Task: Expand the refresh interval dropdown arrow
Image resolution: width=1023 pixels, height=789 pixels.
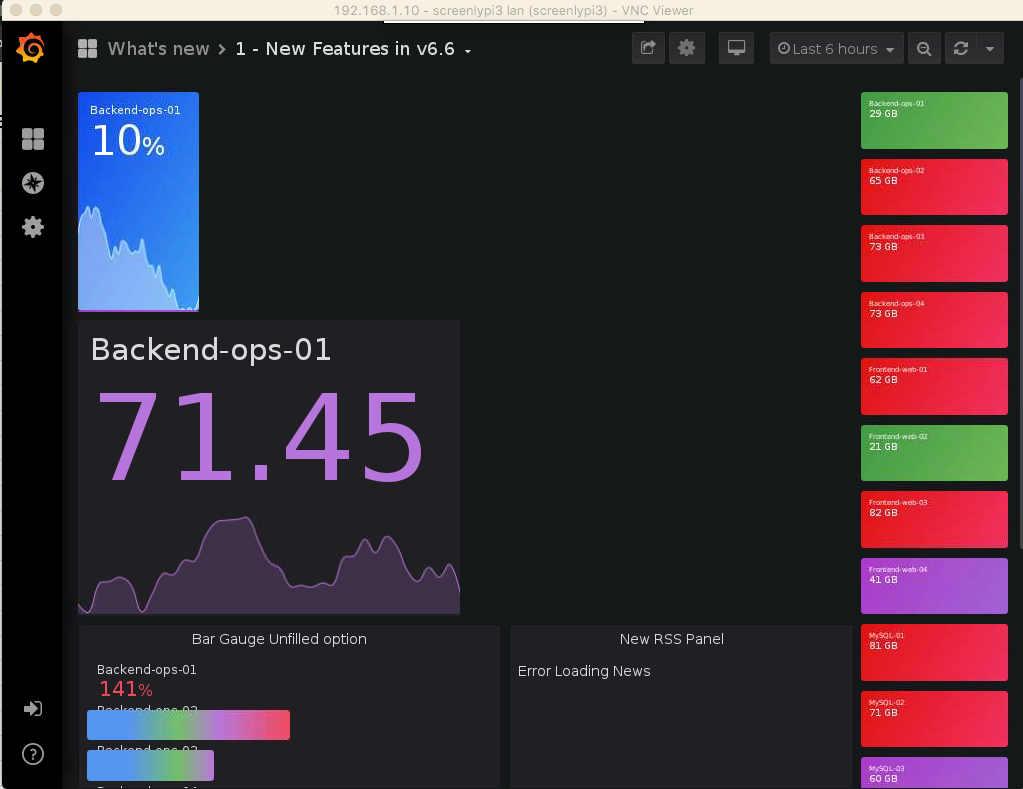Action: pos(990,47)
